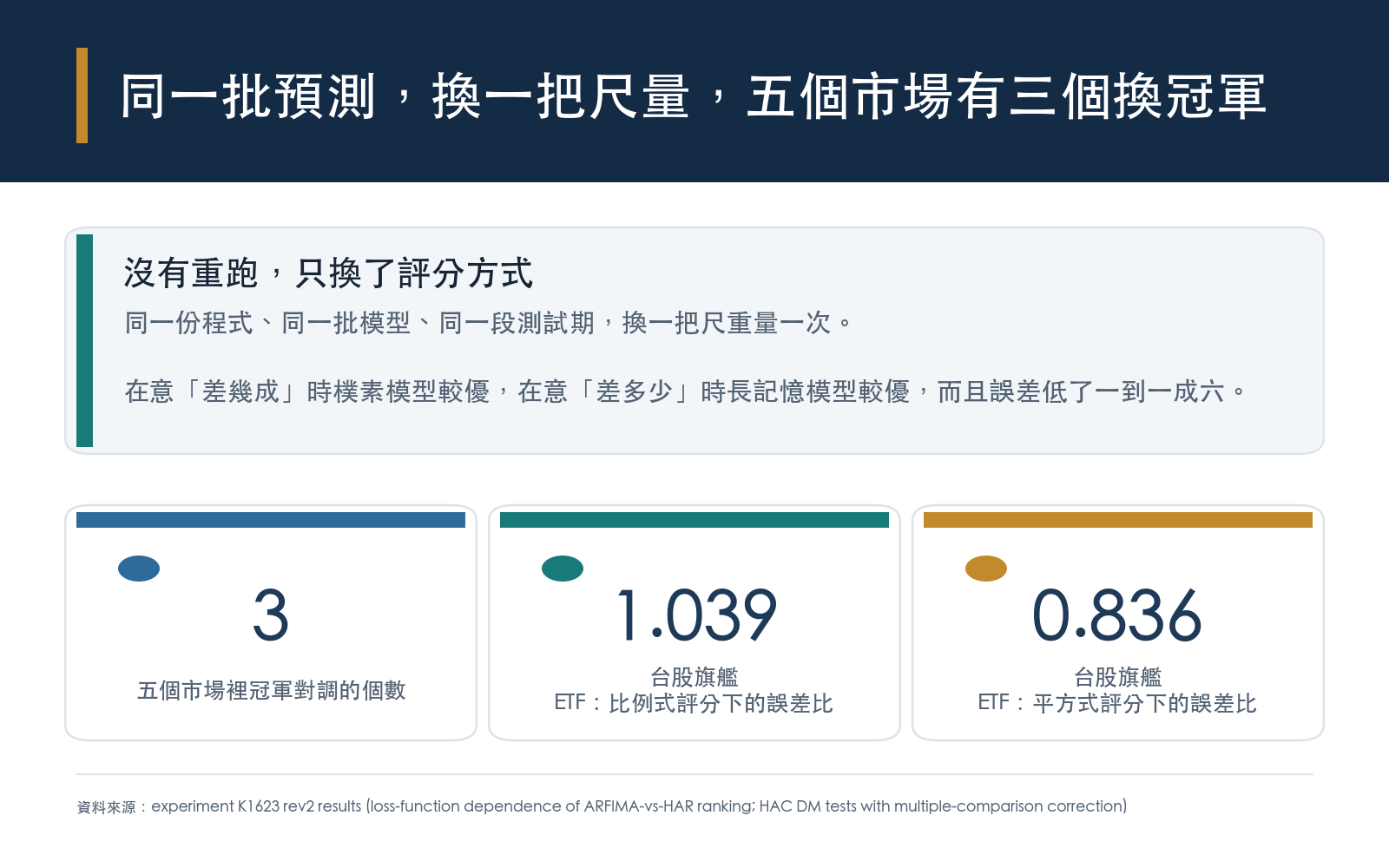Click the slide title about 五個市場有三個換冠軍

coord(693,95)
